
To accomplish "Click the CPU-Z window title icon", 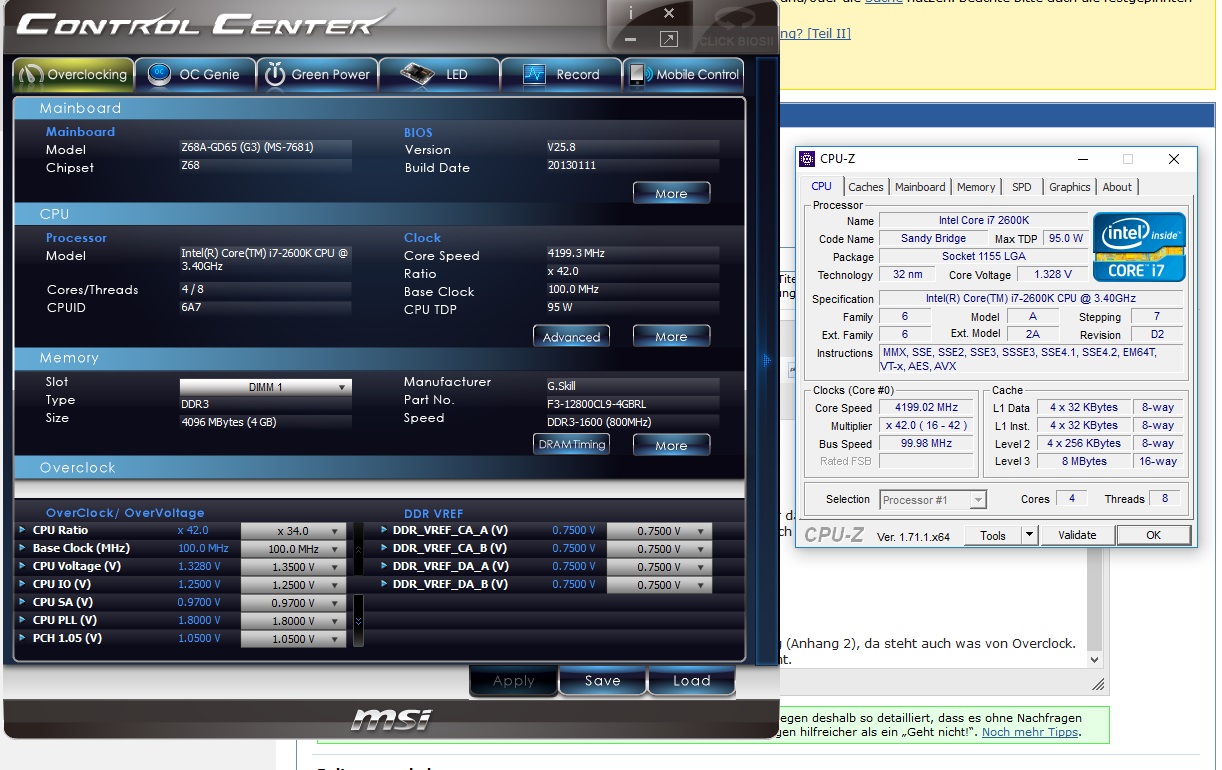I will 807,159.
